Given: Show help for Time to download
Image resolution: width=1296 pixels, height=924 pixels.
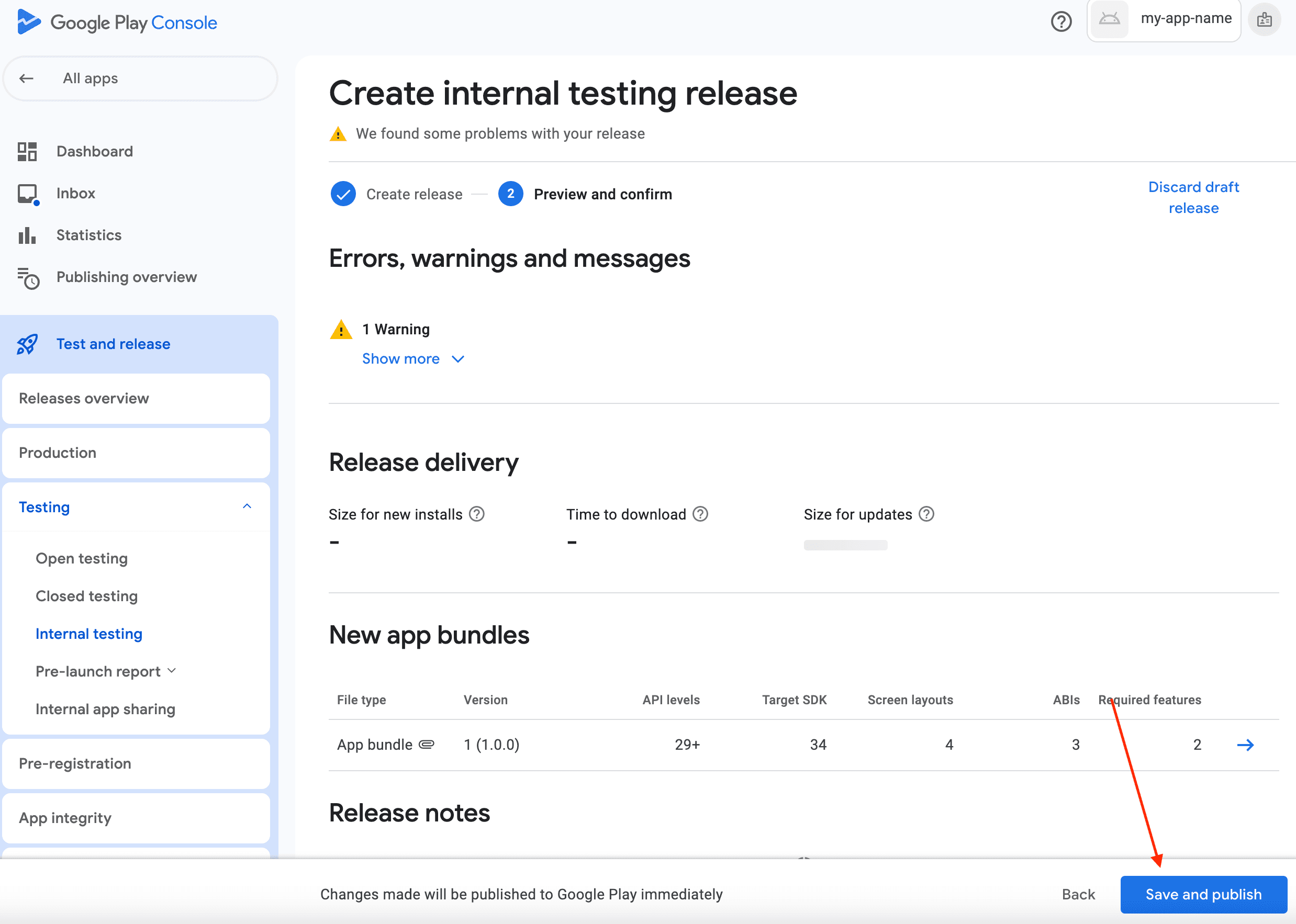Looking at the screenshot, I should coord(700,514).
